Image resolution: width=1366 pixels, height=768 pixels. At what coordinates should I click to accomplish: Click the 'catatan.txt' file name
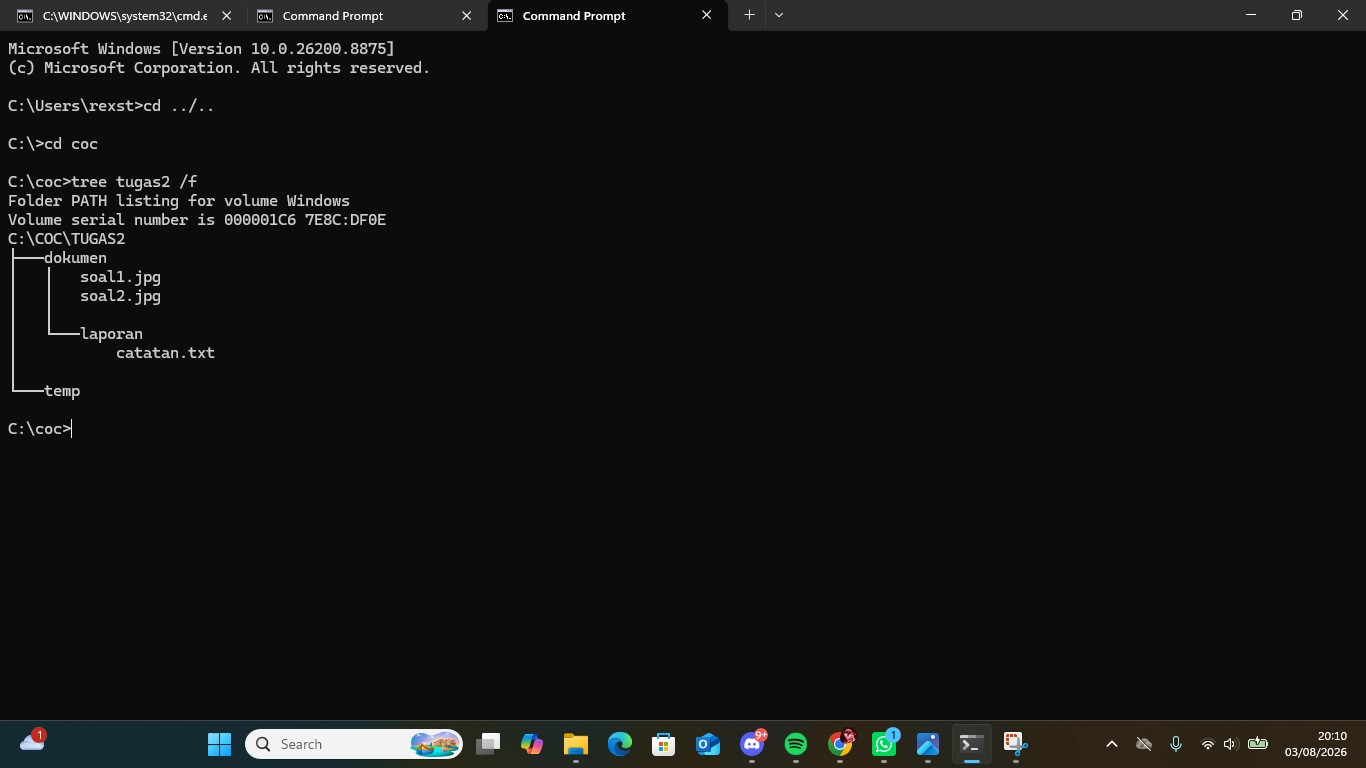tap(165, 353)
